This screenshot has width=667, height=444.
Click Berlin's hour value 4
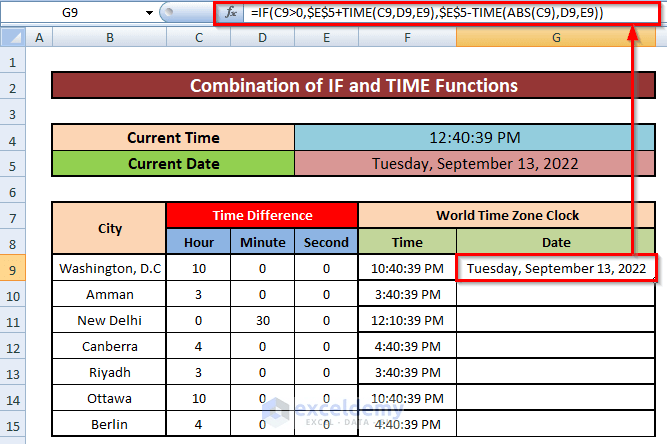tap(199, 424)
